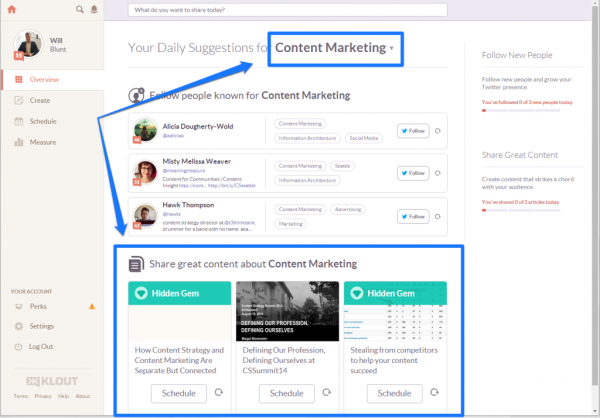Open notifications bell icon
The width and height of the screenshot is (600, 418).
(x=94, y=9)
